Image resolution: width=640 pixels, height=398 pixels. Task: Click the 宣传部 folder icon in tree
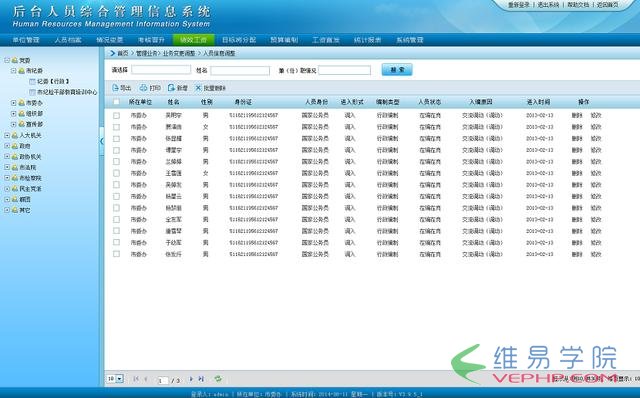21,124
